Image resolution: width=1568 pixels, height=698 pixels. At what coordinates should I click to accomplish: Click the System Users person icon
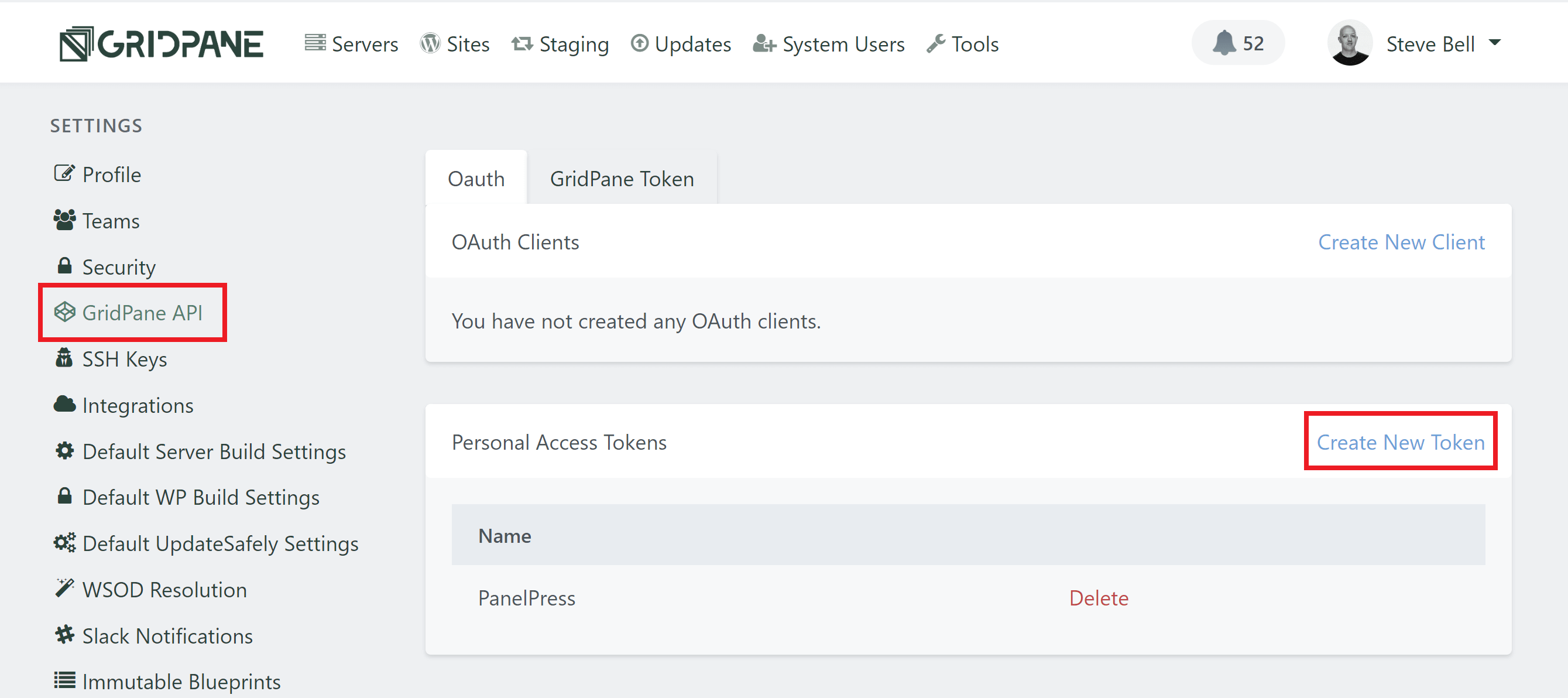(764, 43)
